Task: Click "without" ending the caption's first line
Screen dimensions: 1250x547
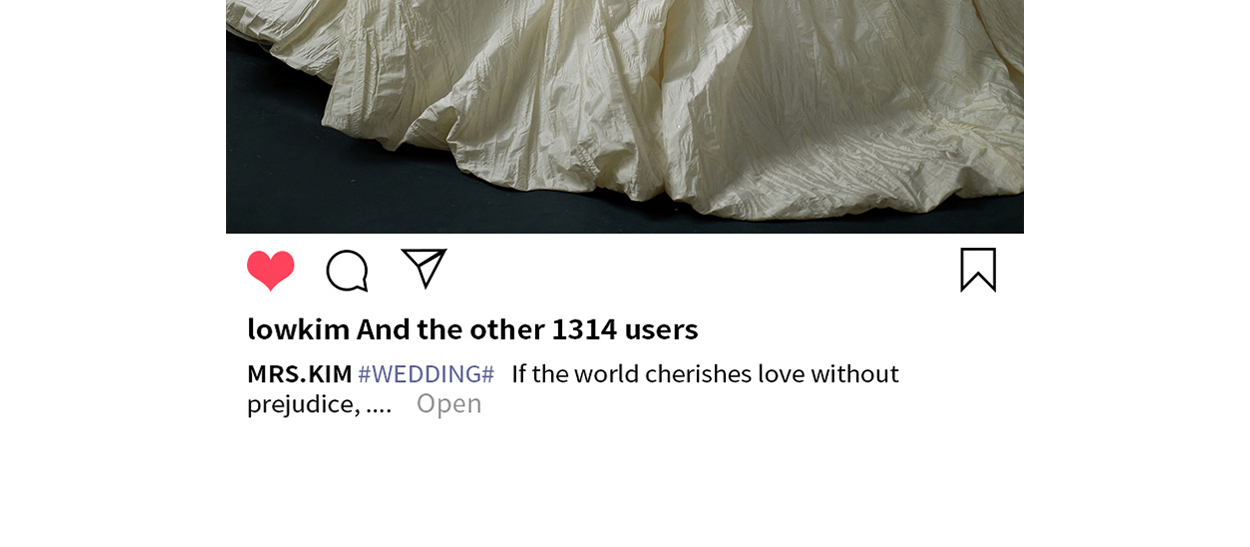Action: pos(855,374)
